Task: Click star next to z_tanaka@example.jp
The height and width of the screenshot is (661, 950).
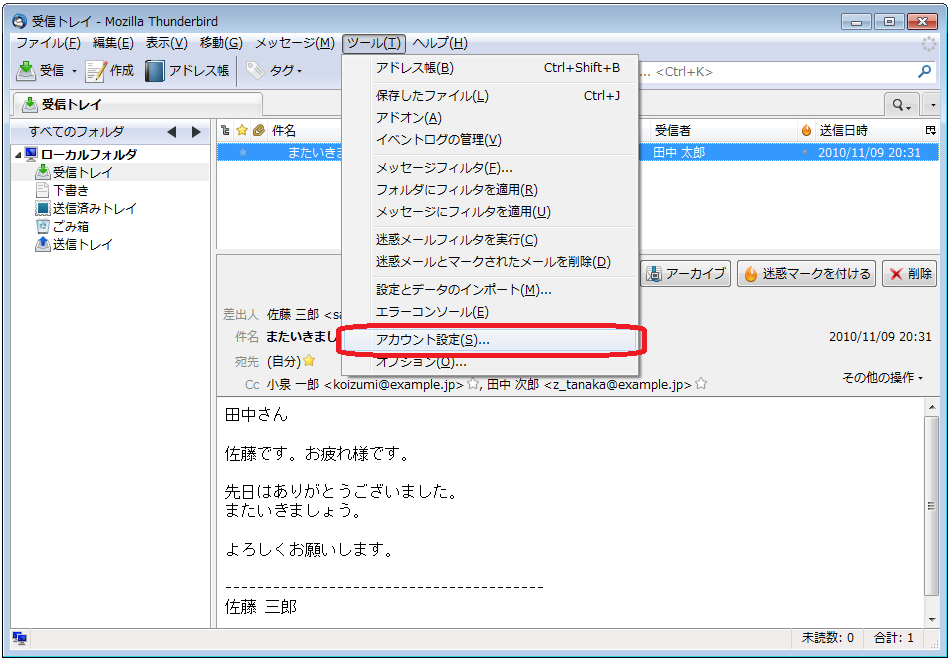Action: click(701, 384)
